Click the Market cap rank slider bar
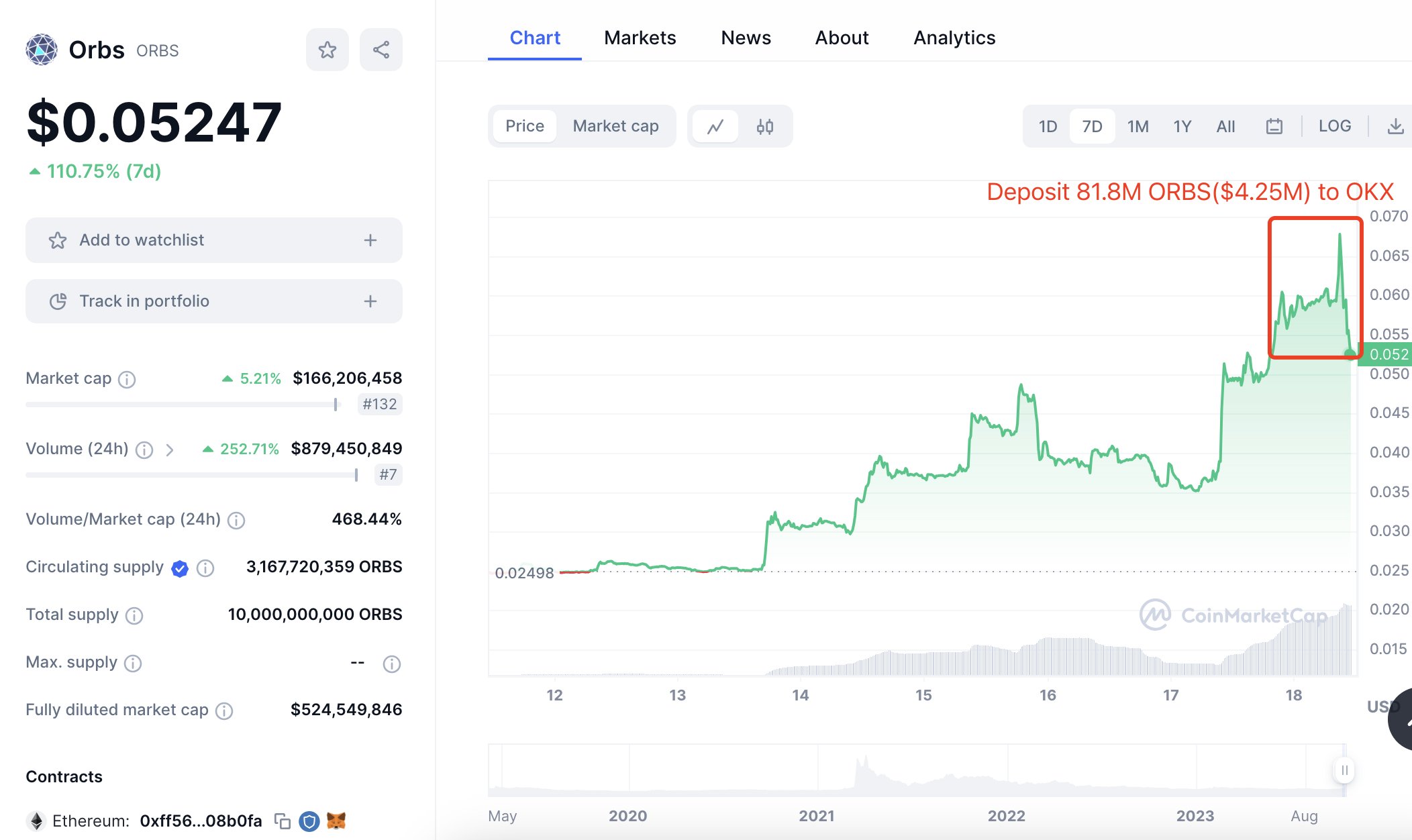Screen dimensions: 1412x840 [x=183, y=405]
